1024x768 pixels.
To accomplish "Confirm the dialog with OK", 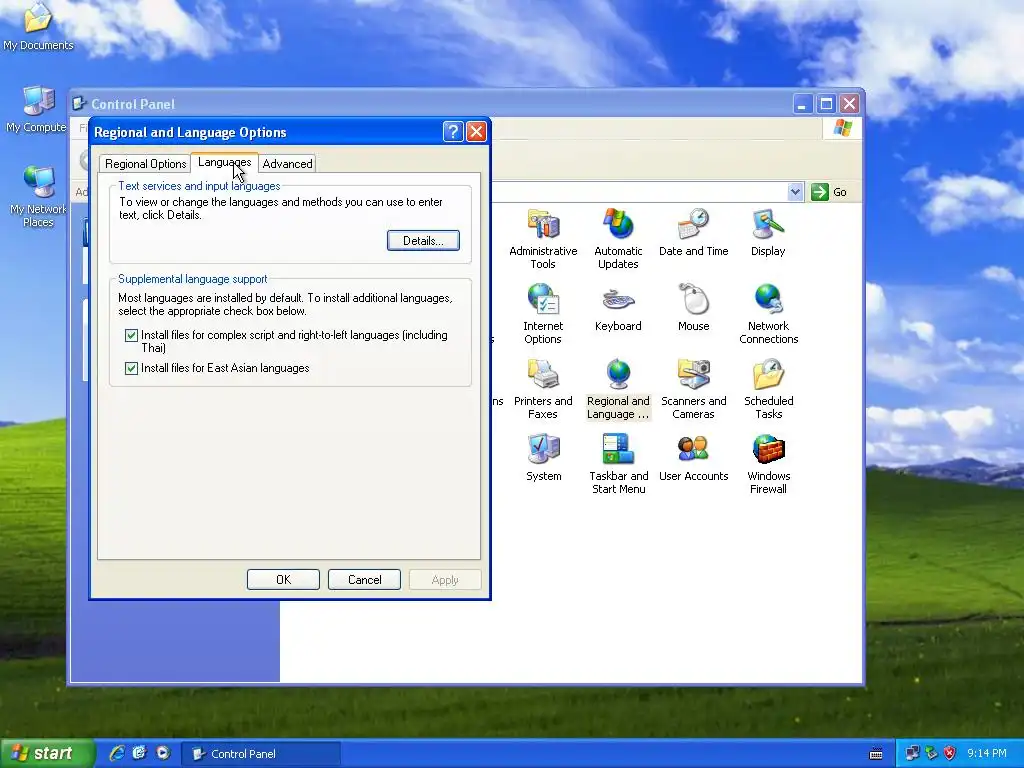I will (283, 579).
